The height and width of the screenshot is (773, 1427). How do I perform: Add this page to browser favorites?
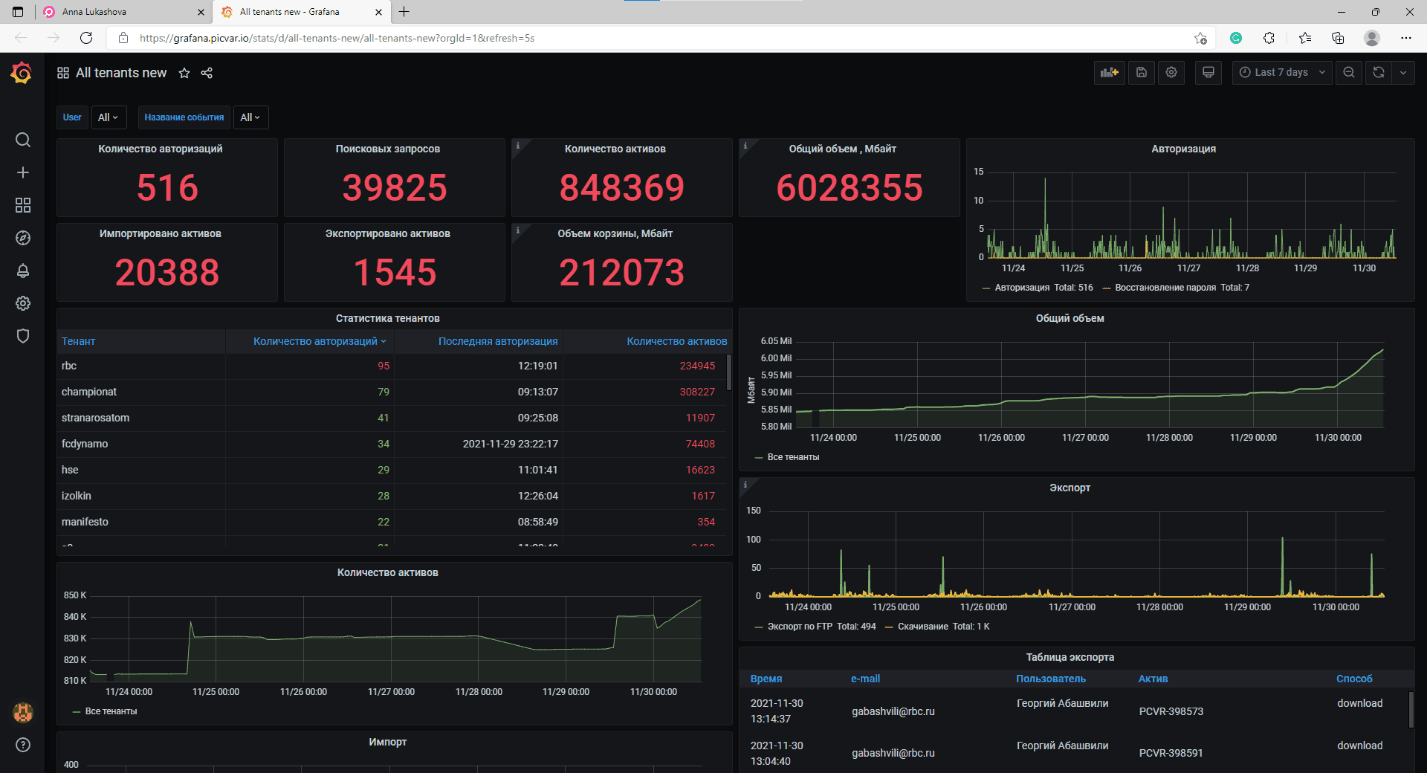(x=1200, y=38)
